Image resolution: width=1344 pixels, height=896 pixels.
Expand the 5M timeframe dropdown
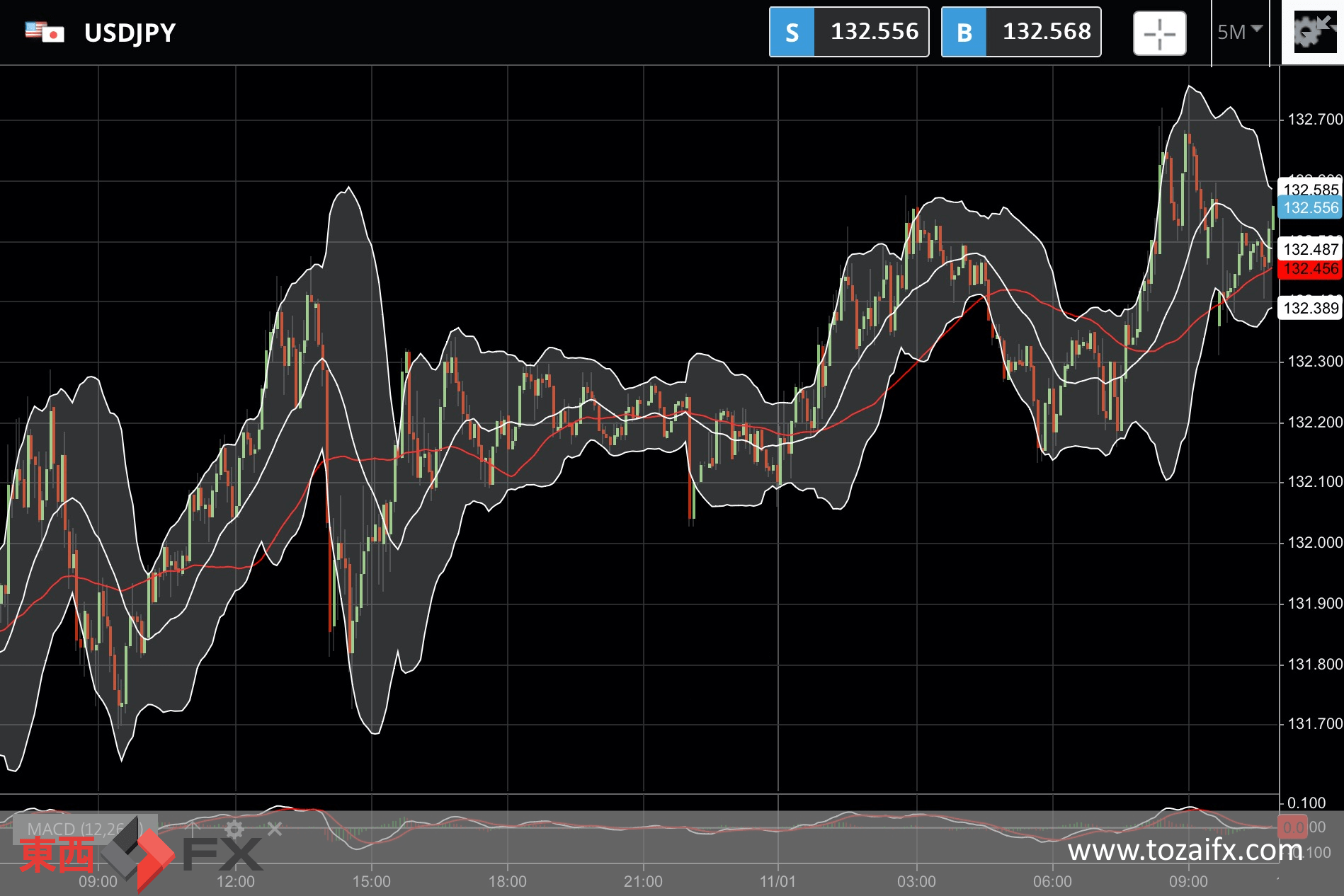1240,32
